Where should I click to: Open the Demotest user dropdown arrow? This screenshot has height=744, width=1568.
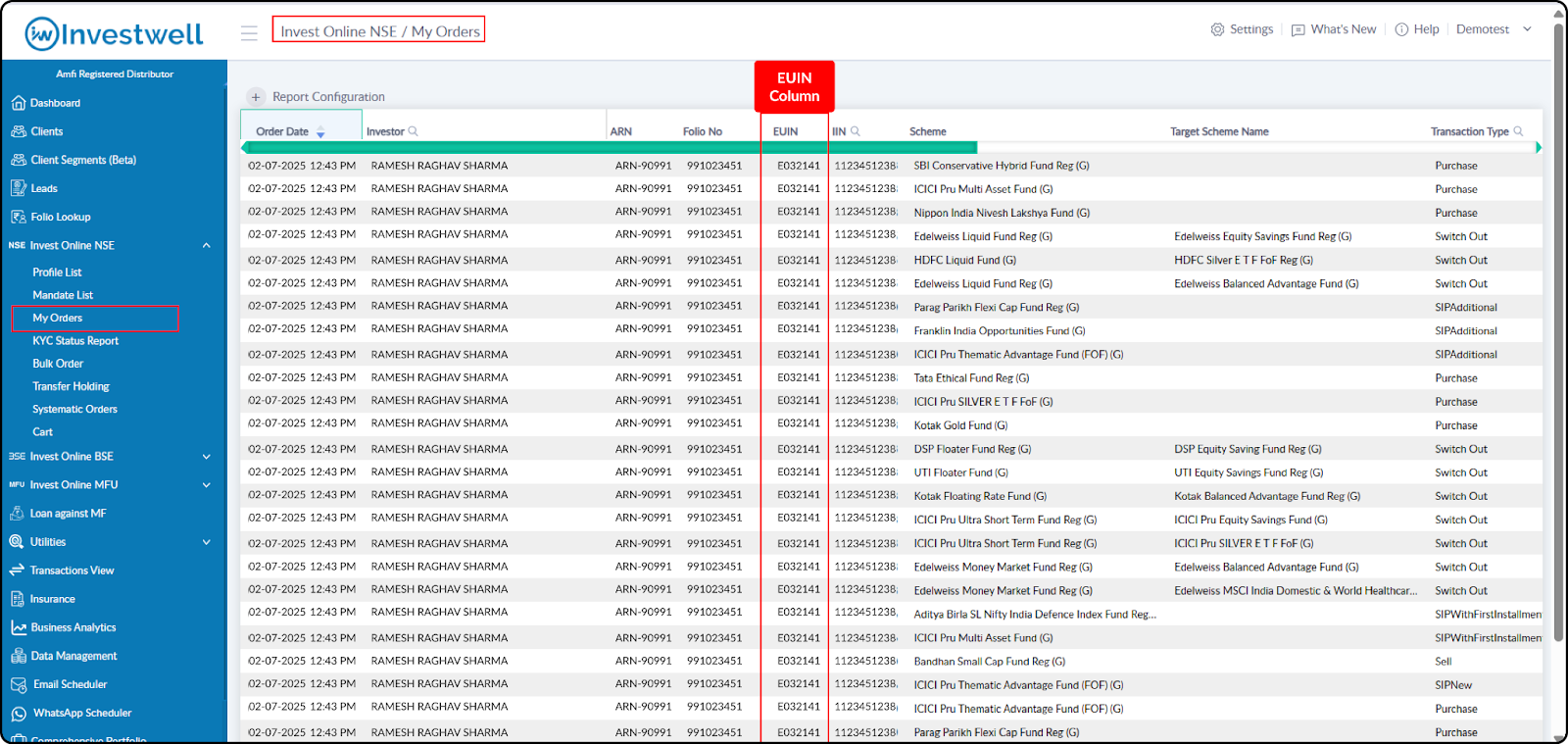1527,29
